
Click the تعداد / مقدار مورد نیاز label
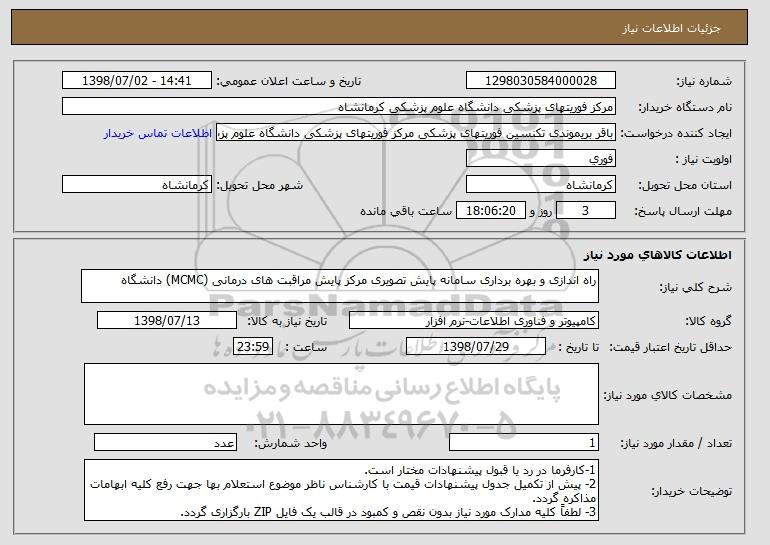pyautogui.click(x=676, y=443)
